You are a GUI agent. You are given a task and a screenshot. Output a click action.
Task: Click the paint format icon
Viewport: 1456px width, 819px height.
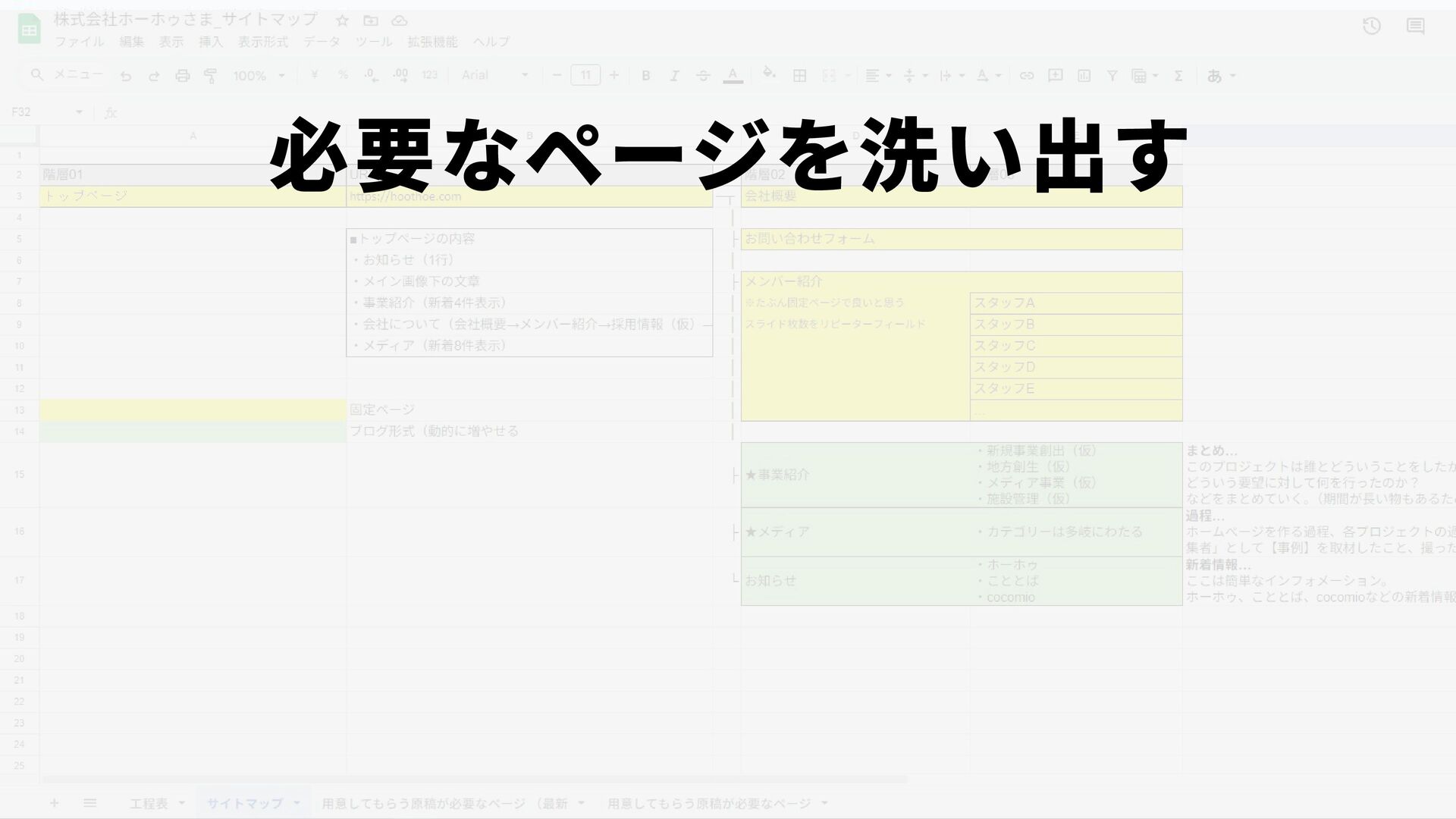click(x=210, y=76)
